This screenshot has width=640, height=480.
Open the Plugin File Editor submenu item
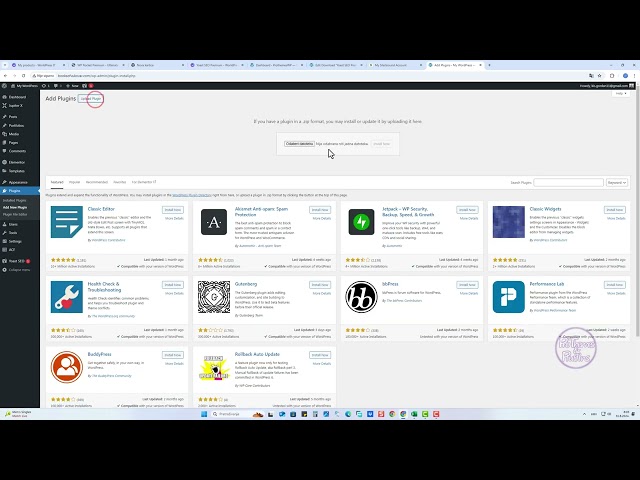tap(15, 214)
